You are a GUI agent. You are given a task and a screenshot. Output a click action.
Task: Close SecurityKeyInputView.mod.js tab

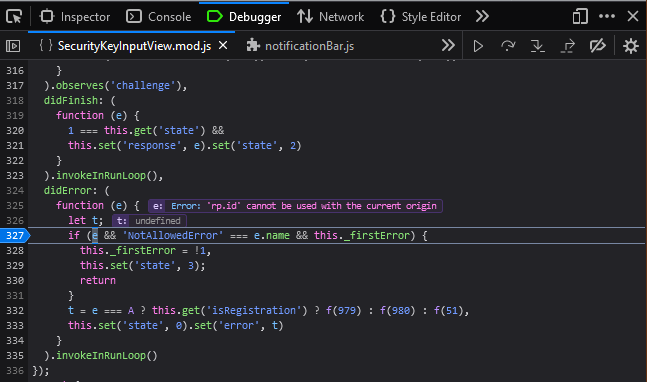223,45
